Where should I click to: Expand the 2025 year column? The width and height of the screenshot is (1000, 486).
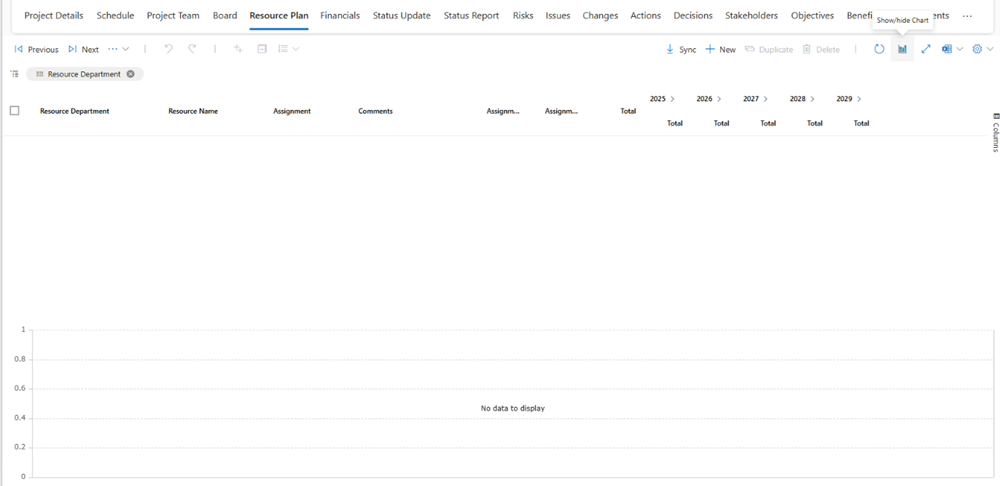pos(673,99)
